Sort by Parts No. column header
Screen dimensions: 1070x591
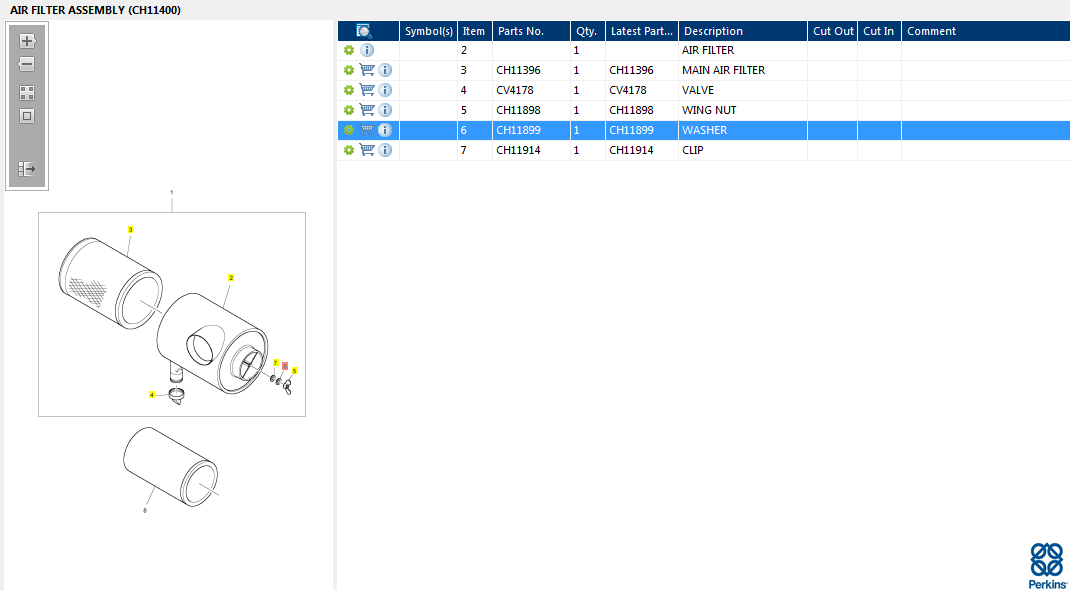532,31
